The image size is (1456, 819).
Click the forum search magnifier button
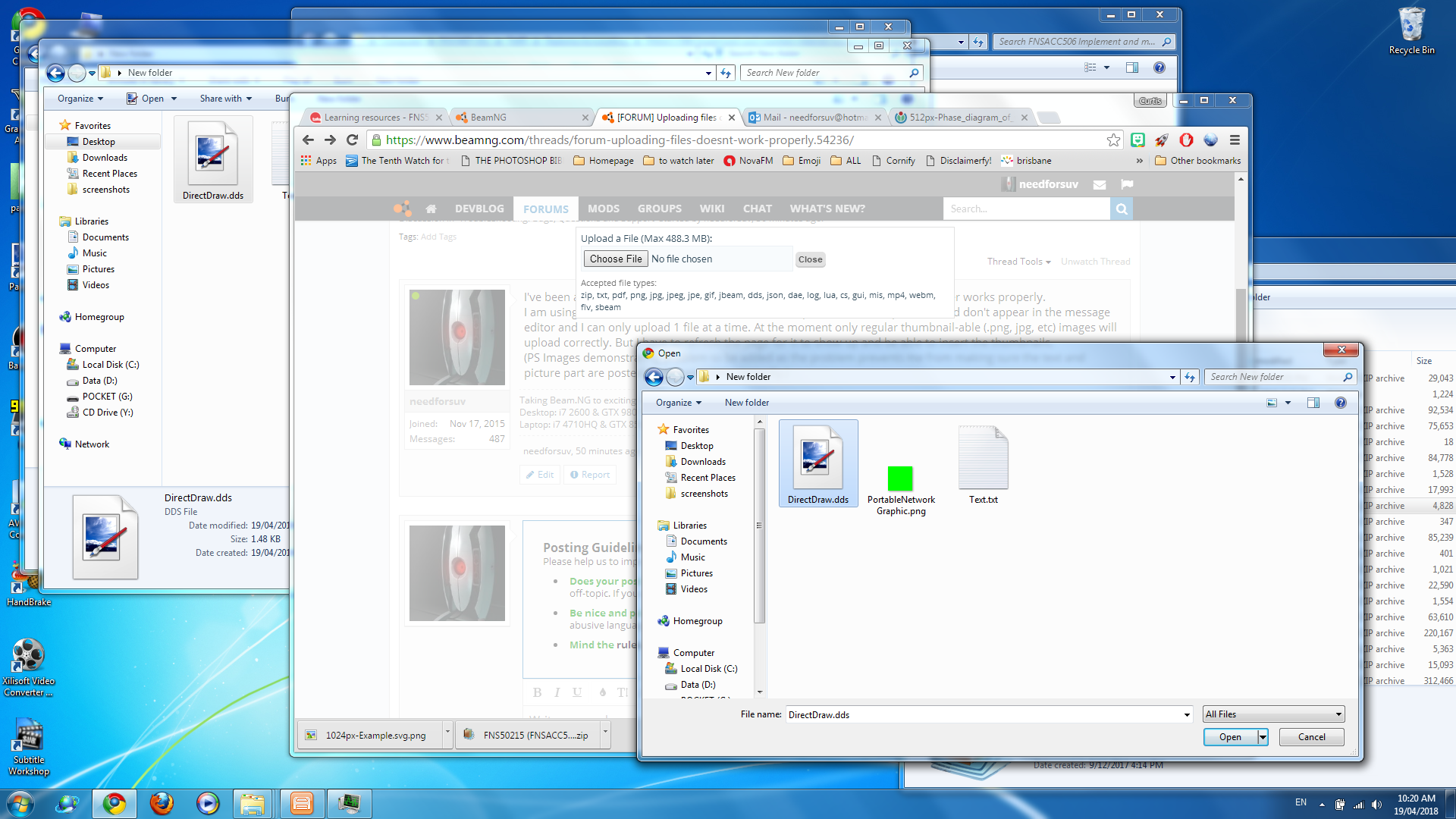pyautogui.click(x=1122, y=209)
